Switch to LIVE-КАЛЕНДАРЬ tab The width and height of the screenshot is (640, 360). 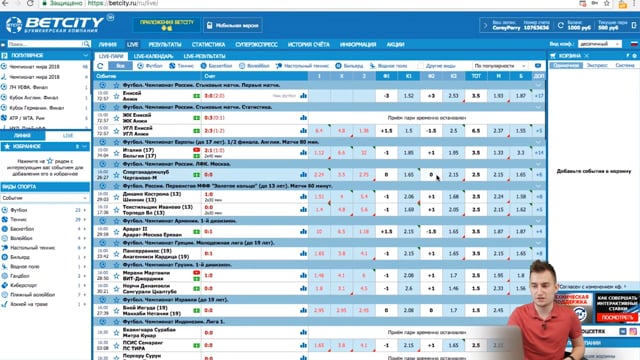[153, 56]
